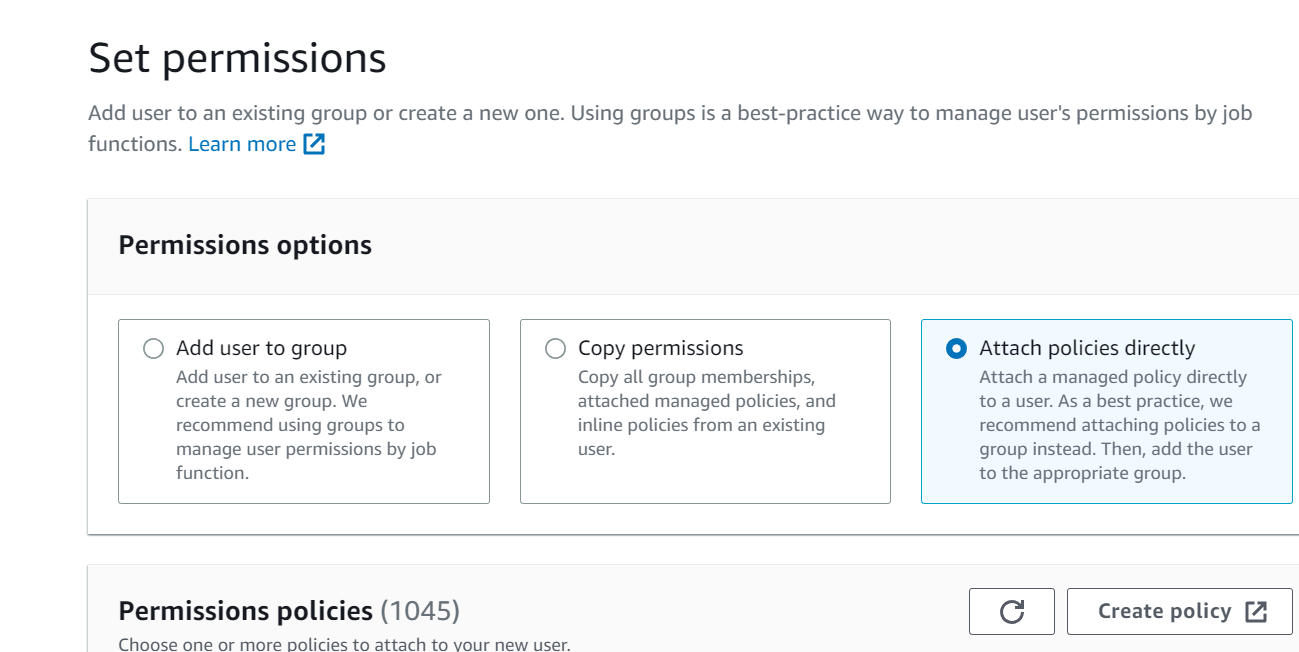
Task: Click the Copy permissions card description text
Action: 707,413
